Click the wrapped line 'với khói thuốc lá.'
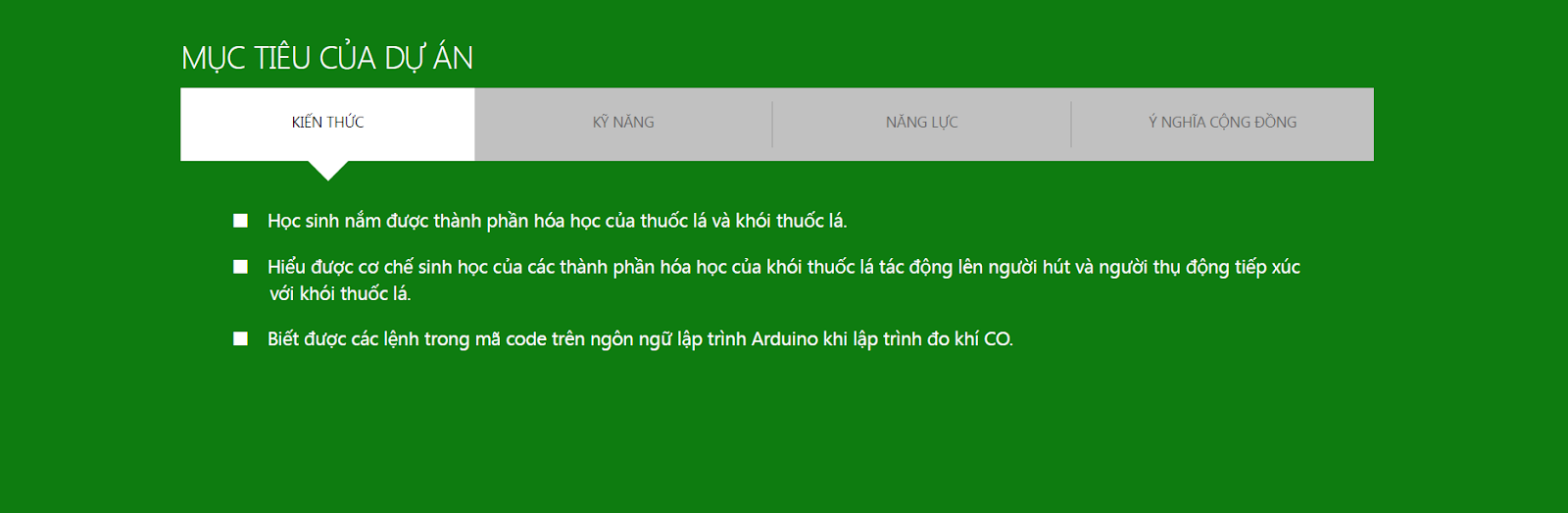Viewport: 1568px width, 513px height. point(340,293)
